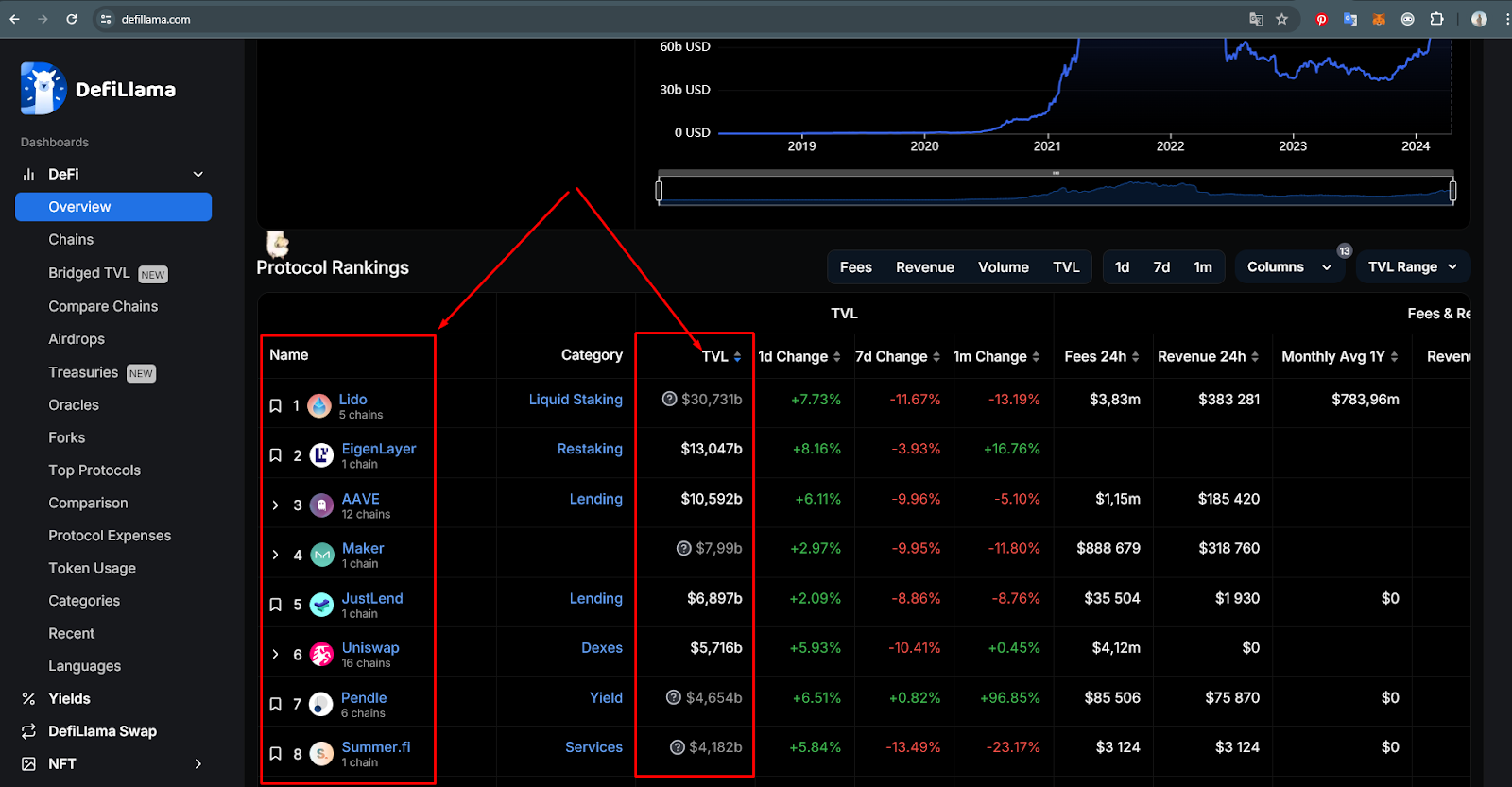Click the Uniswap unicorn logo
This screenshot has width=1512, height=787.
pos(321,654)
